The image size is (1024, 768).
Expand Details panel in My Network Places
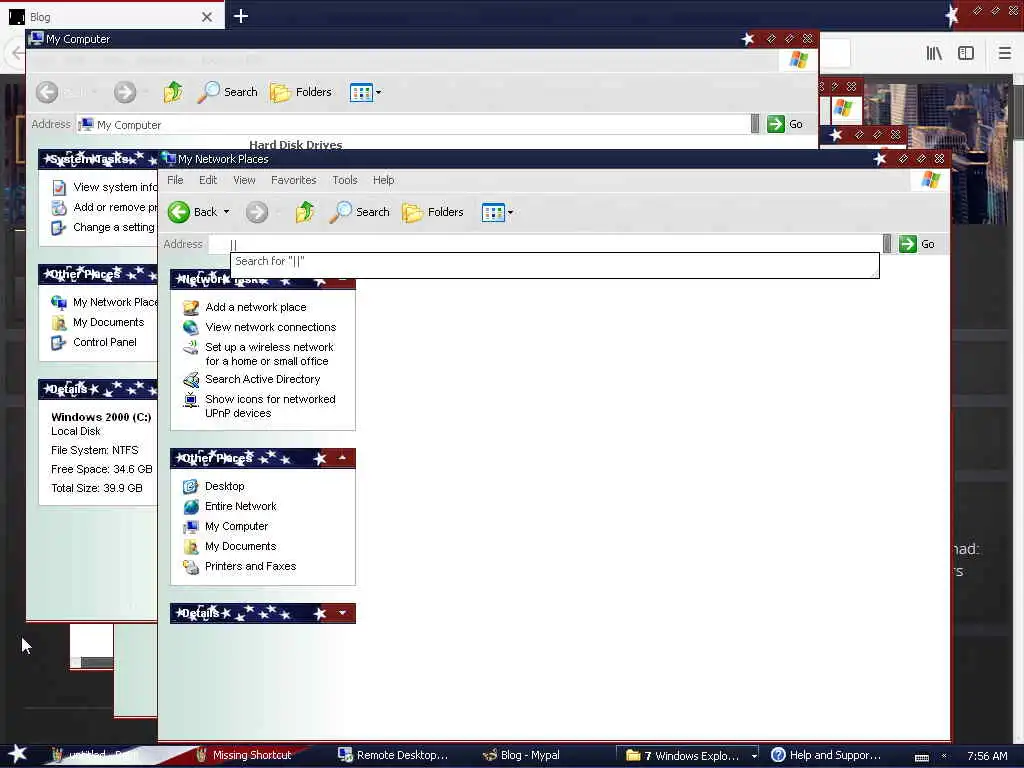(342, 613)
